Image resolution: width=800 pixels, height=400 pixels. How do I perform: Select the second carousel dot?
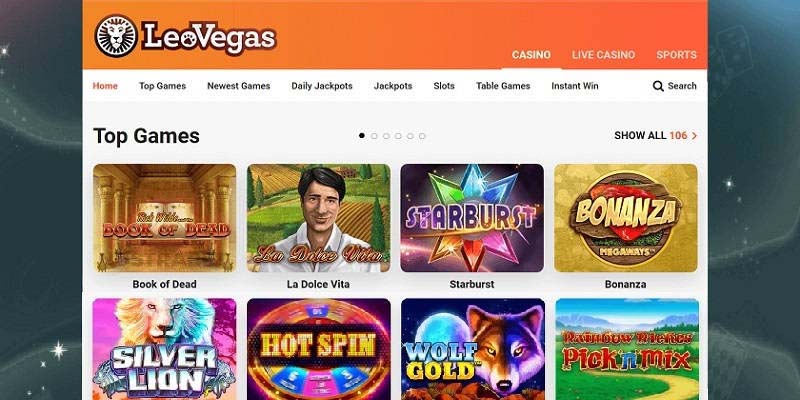(x=374, y=136)
